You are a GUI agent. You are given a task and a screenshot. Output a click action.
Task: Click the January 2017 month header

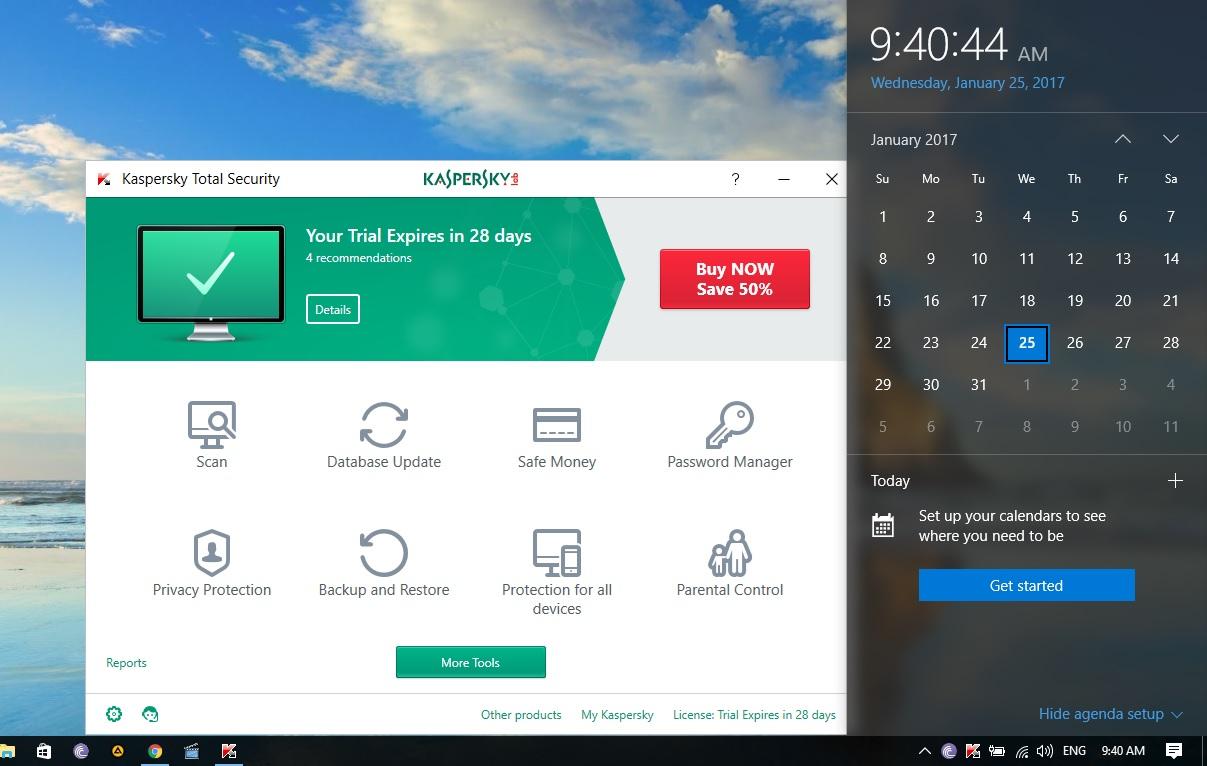(914, 140)
